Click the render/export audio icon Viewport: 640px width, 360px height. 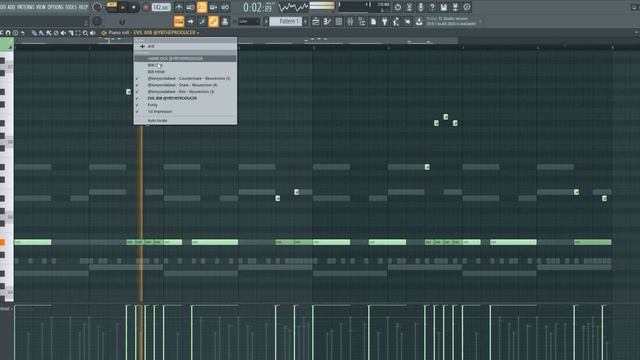455,7
